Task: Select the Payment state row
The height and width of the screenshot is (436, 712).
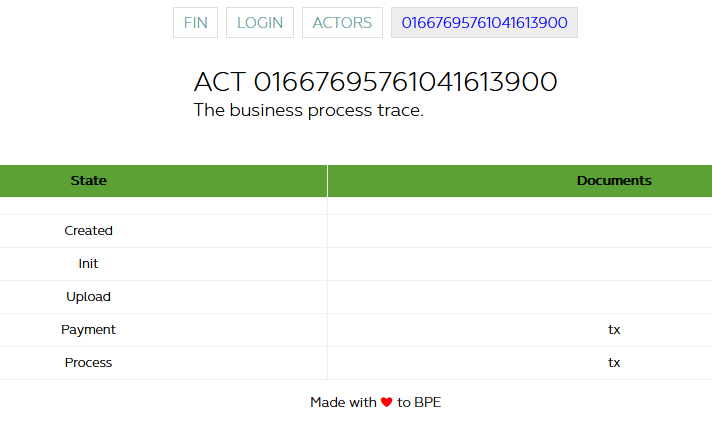Action: tap(88, 330)
